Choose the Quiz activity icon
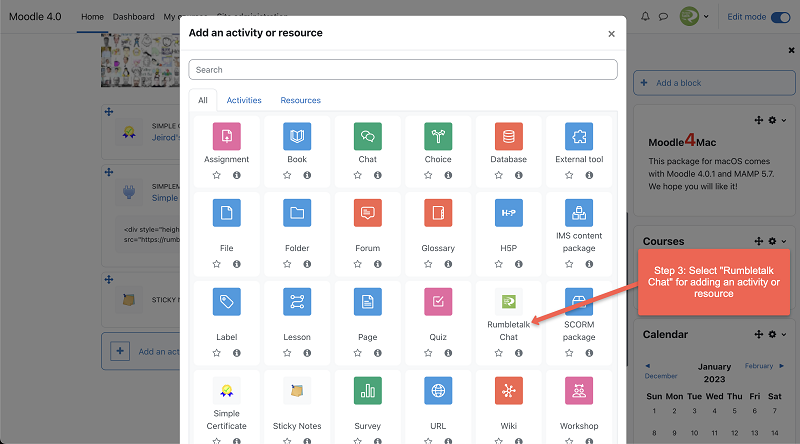Image resolution: width=800 pixels, height=444 pixels. pyautogui.click(x=438, y=301)
